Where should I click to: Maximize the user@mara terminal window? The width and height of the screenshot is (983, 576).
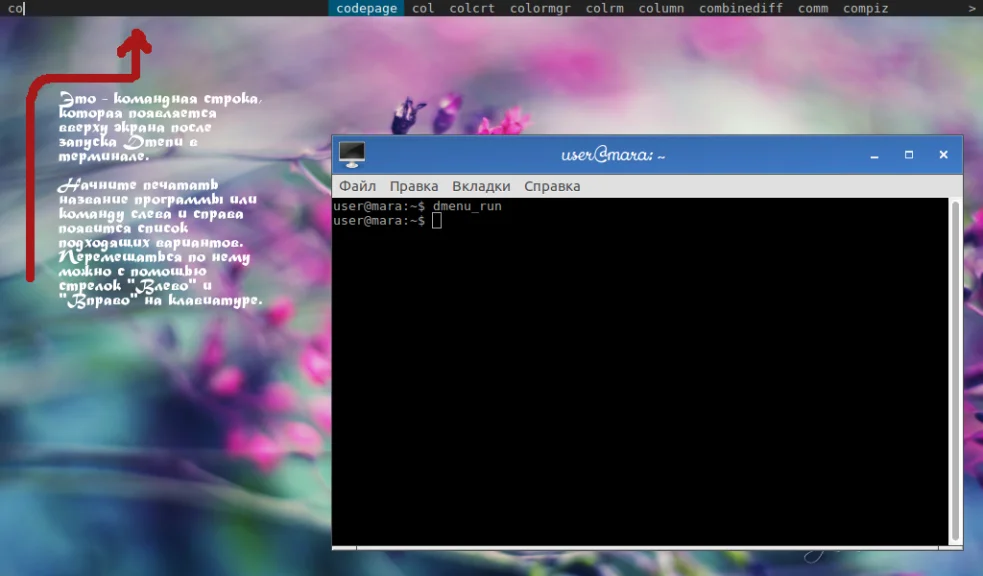tap(909, 155)
